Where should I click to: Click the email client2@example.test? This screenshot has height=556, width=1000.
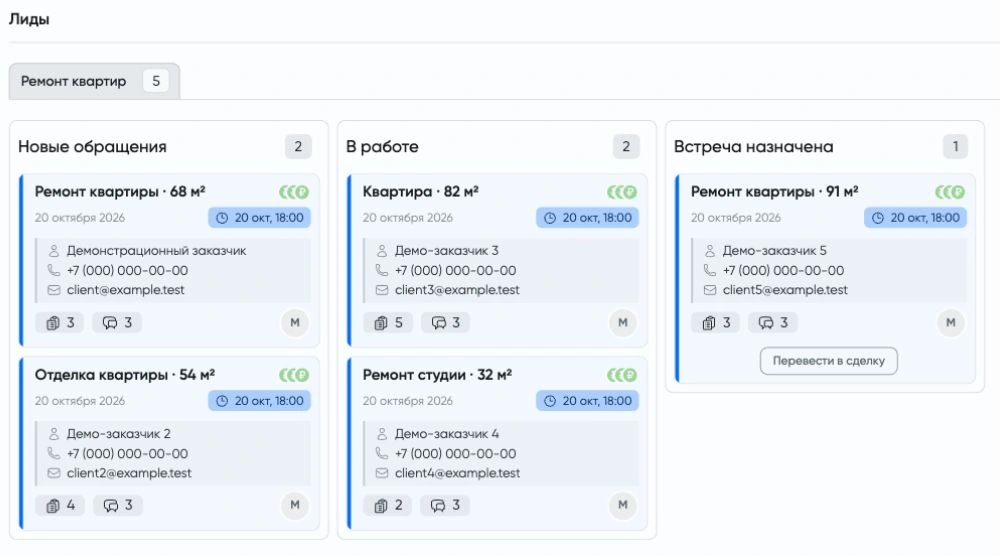point(129,473)
